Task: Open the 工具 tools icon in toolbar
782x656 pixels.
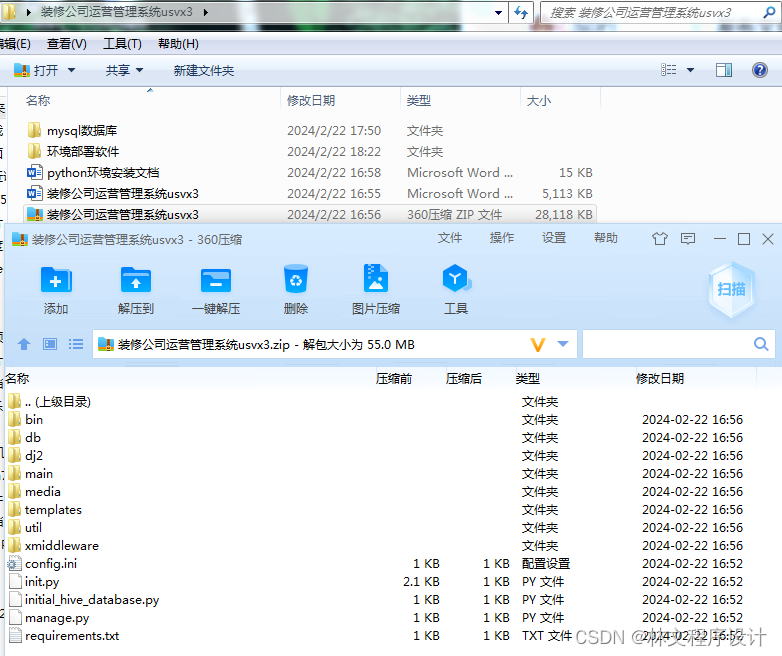Action: pos(456,278)
